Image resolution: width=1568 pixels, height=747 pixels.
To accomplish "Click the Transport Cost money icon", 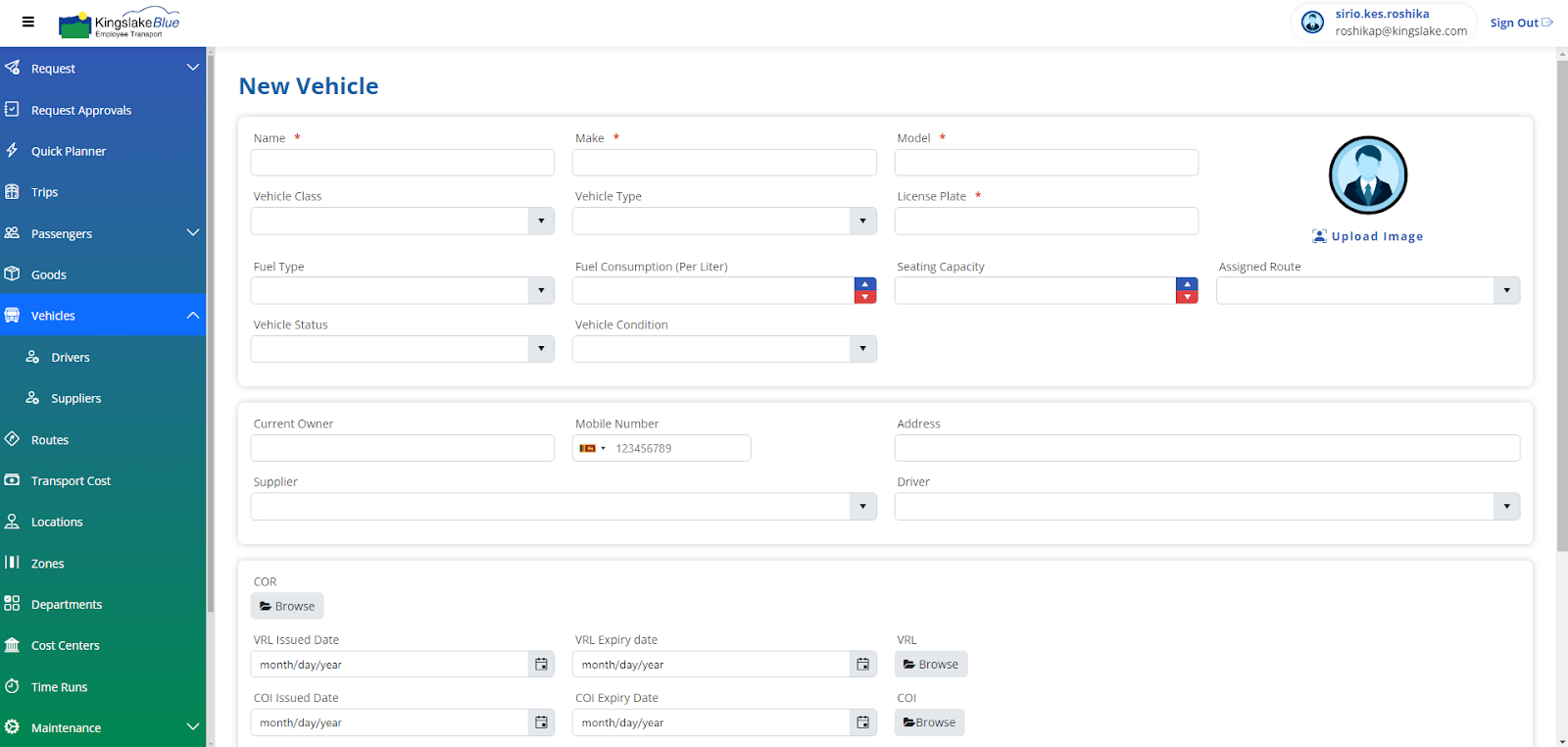I will 12,480.
